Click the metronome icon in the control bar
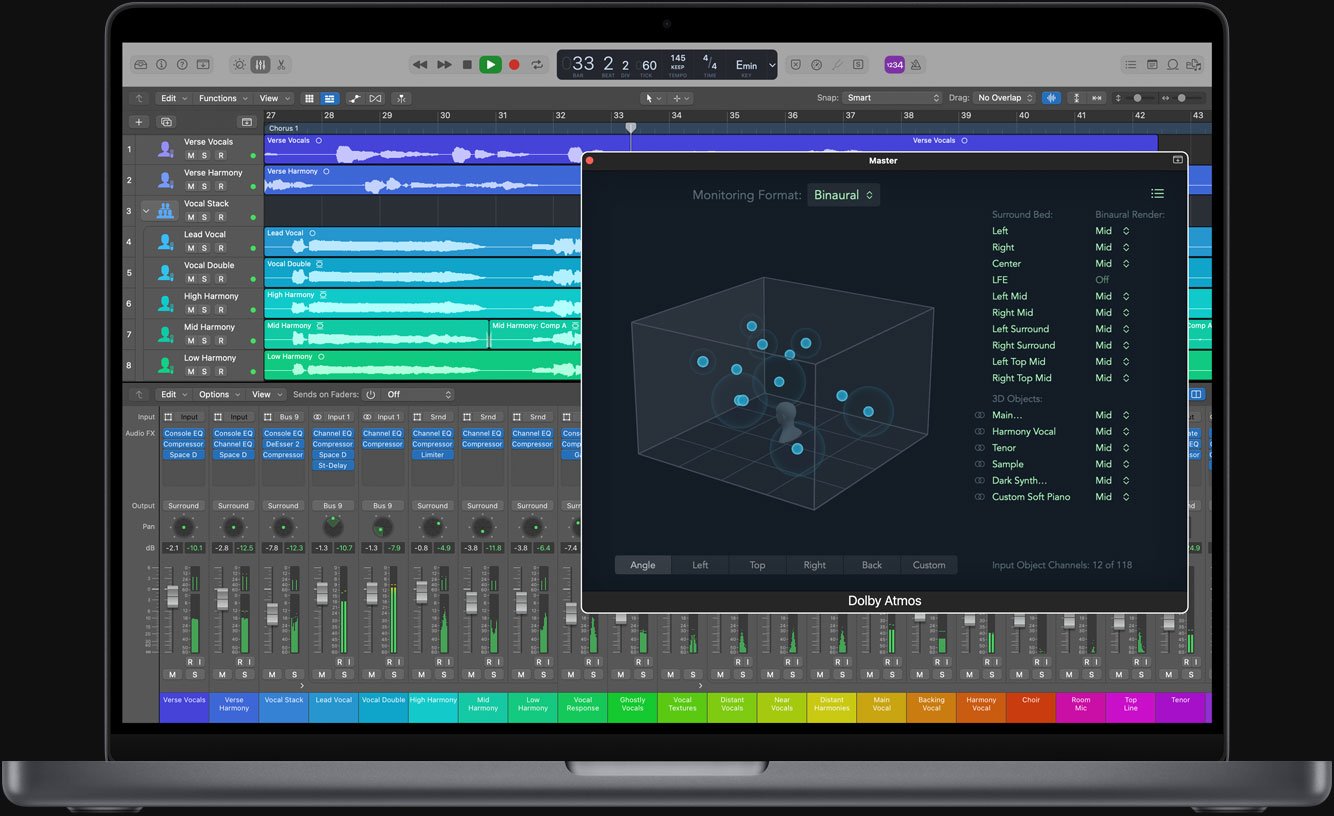 coord(915,64)
